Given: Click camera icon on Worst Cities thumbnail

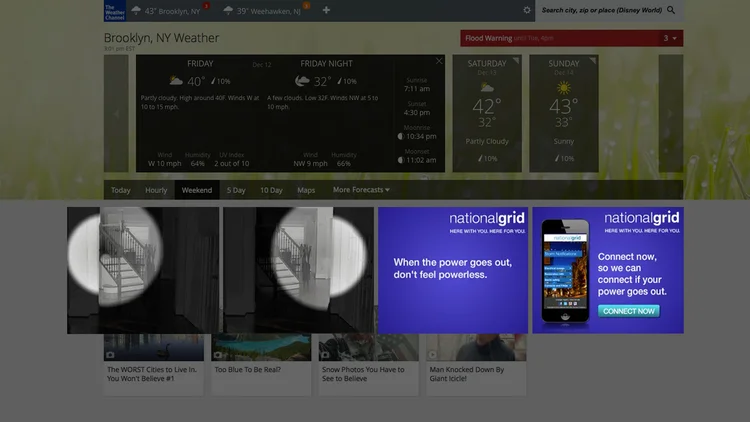Looking at the screenshot, I should coord(110,355).
